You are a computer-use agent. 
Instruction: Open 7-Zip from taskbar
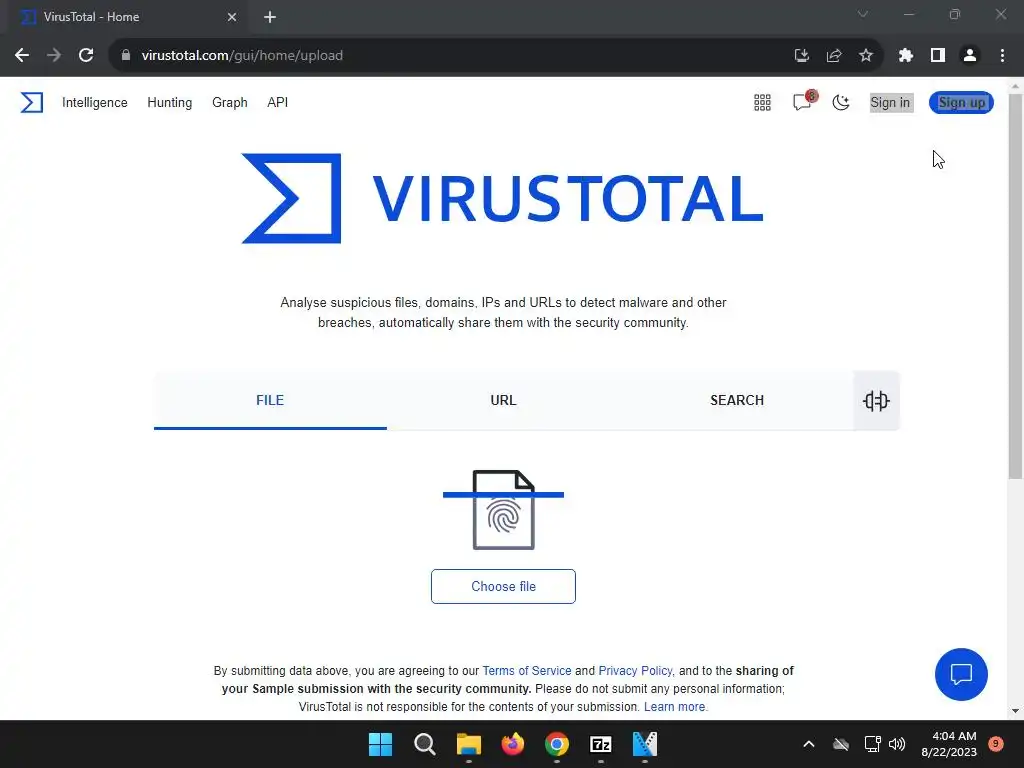click(x=601, y=744)
